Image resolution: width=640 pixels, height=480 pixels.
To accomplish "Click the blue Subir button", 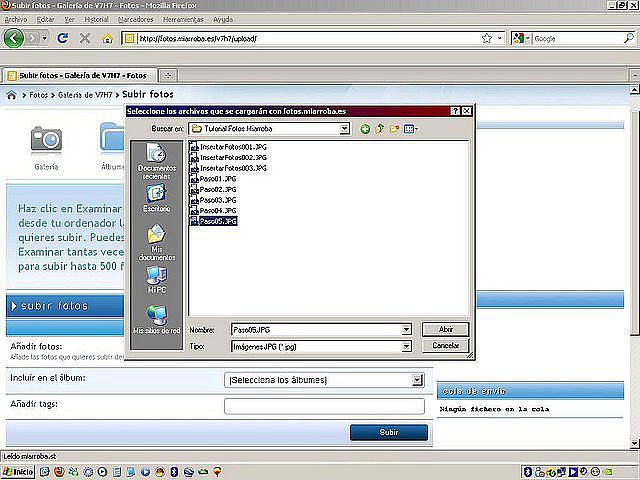I will 389,432.
